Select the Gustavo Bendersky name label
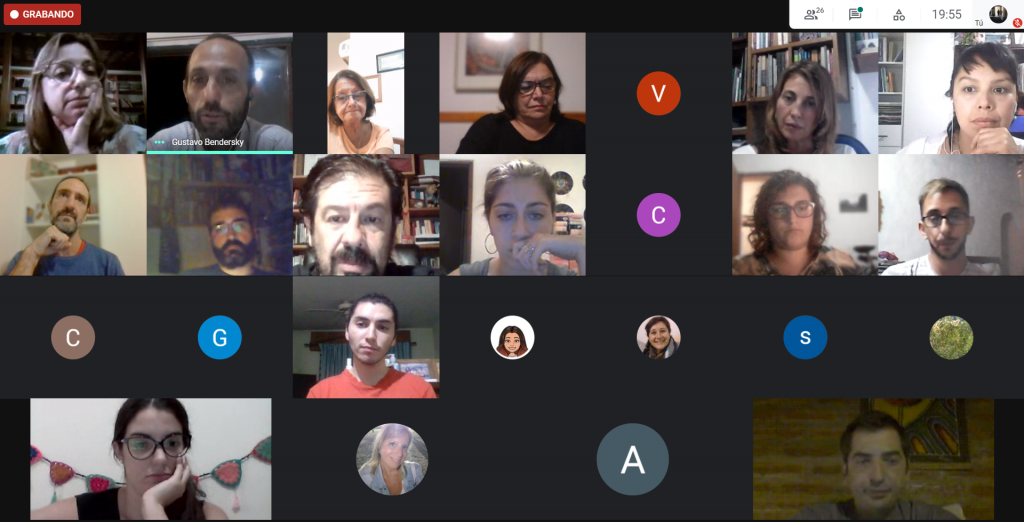The height and width of the screenshot is (522, 1024). (x=208, y=142)
